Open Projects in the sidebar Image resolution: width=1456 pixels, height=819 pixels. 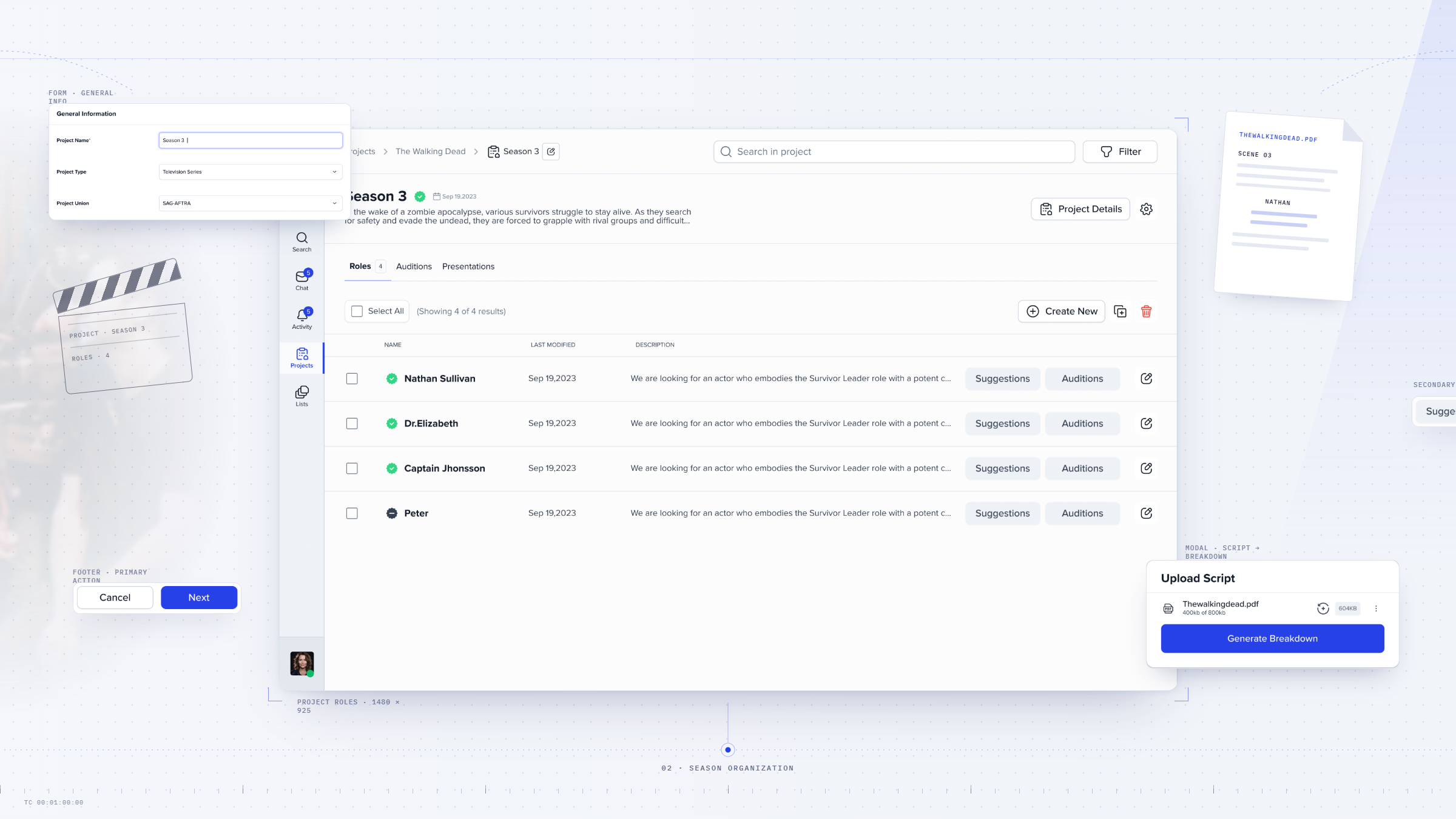pos(302,358)
